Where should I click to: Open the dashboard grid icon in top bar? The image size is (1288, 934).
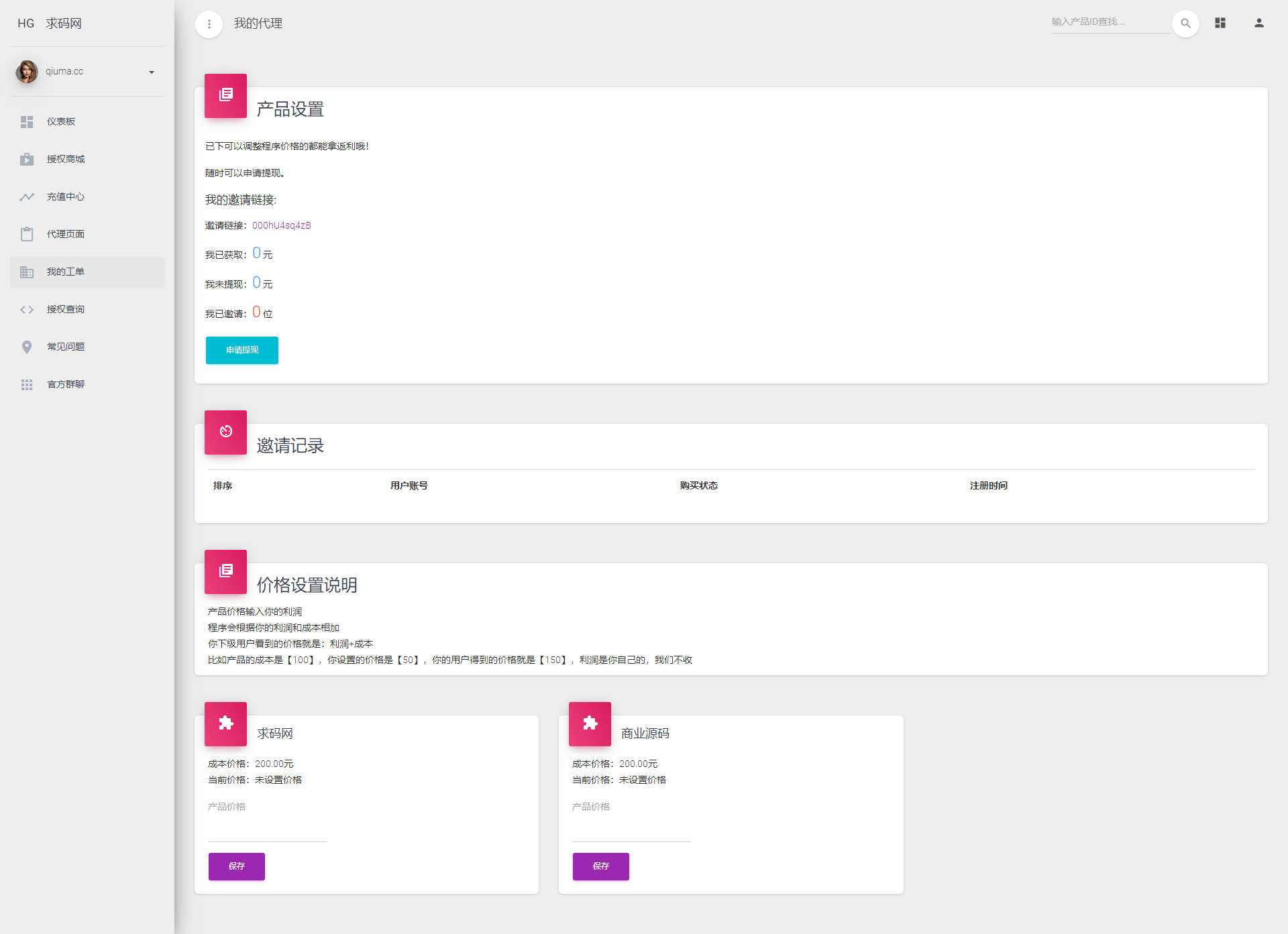(x=1220, y=23)
